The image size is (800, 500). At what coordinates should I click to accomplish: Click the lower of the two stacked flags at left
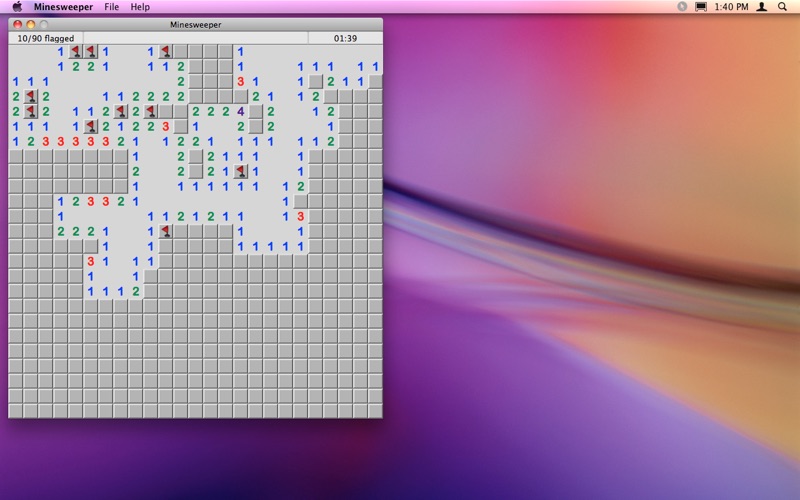click(31, 111)
